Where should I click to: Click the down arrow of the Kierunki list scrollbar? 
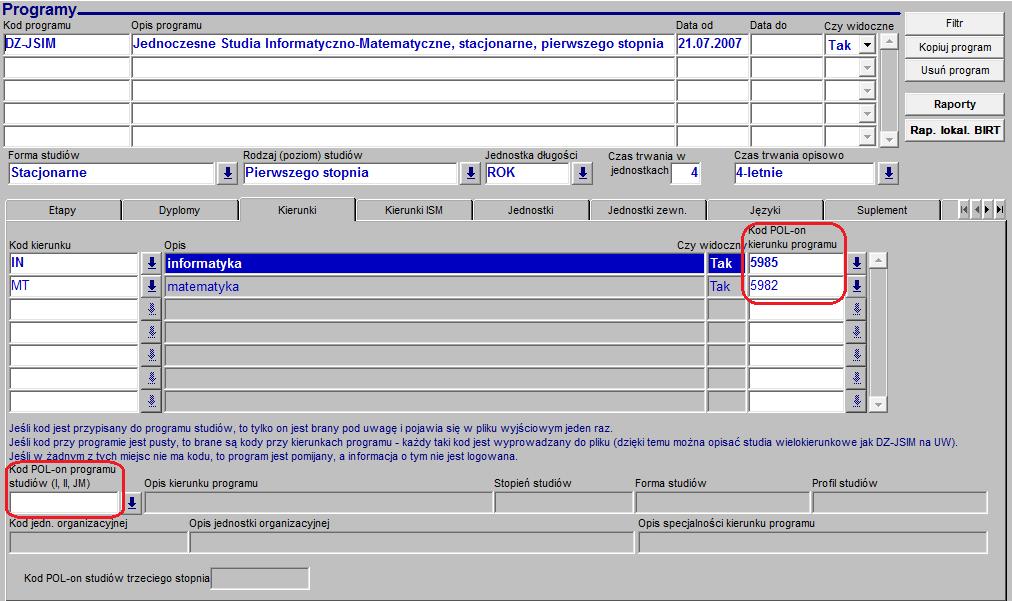click(878, 404)
